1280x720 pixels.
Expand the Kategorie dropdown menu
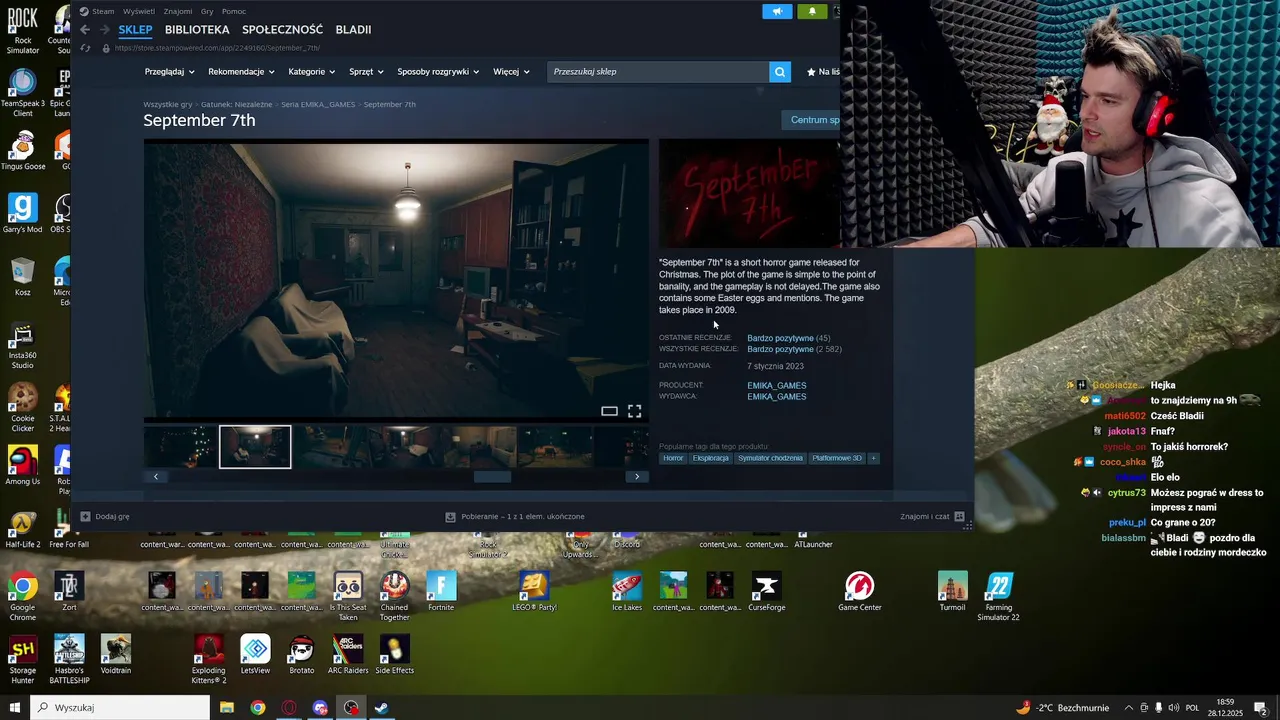(311, 72)
